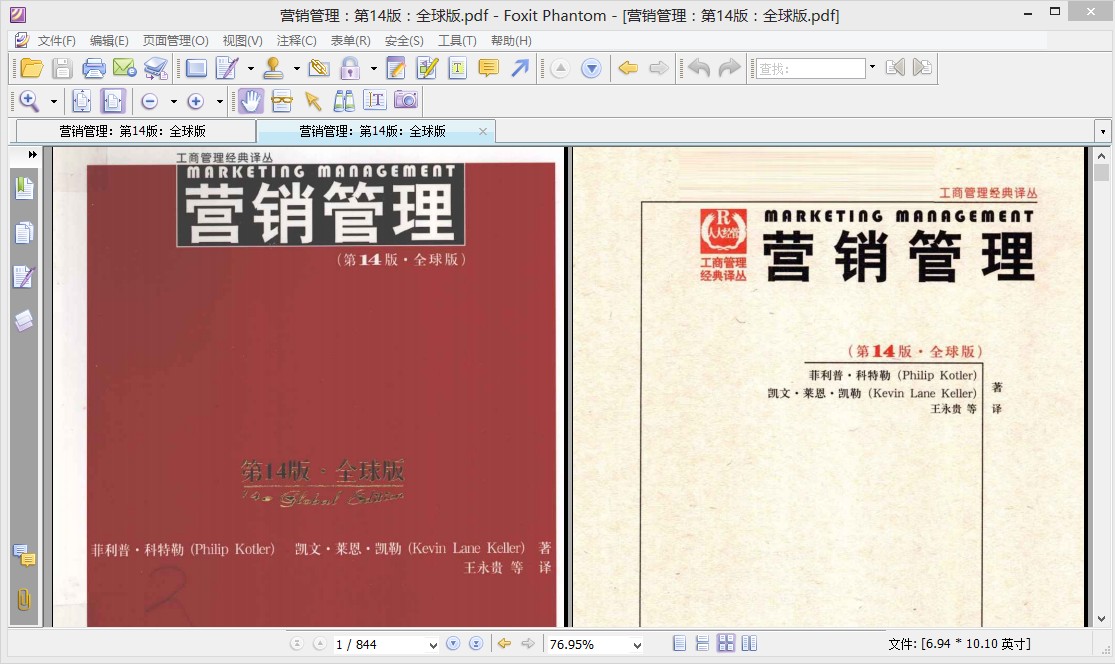Go to next page in status bar
The width and height of the screenshot is (1115, 664).
pos(453,644)
